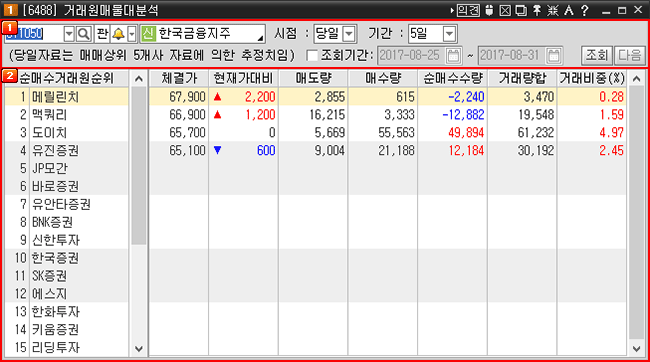The height and width of the screenshot is (362, 650).
Task: Click the bell alert icon
Action: pos(119,34)
